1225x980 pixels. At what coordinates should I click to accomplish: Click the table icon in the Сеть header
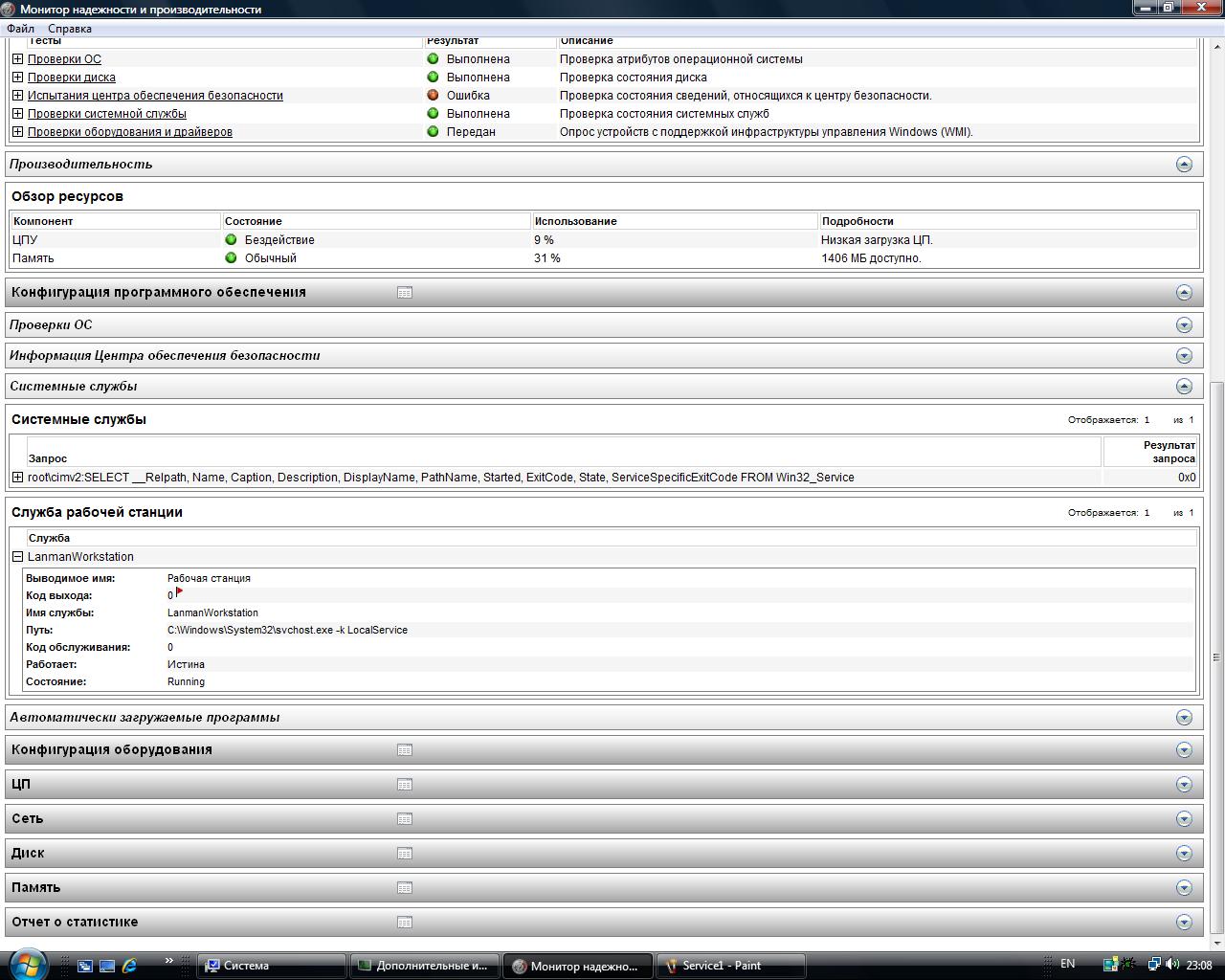click(x=405, y=819)
